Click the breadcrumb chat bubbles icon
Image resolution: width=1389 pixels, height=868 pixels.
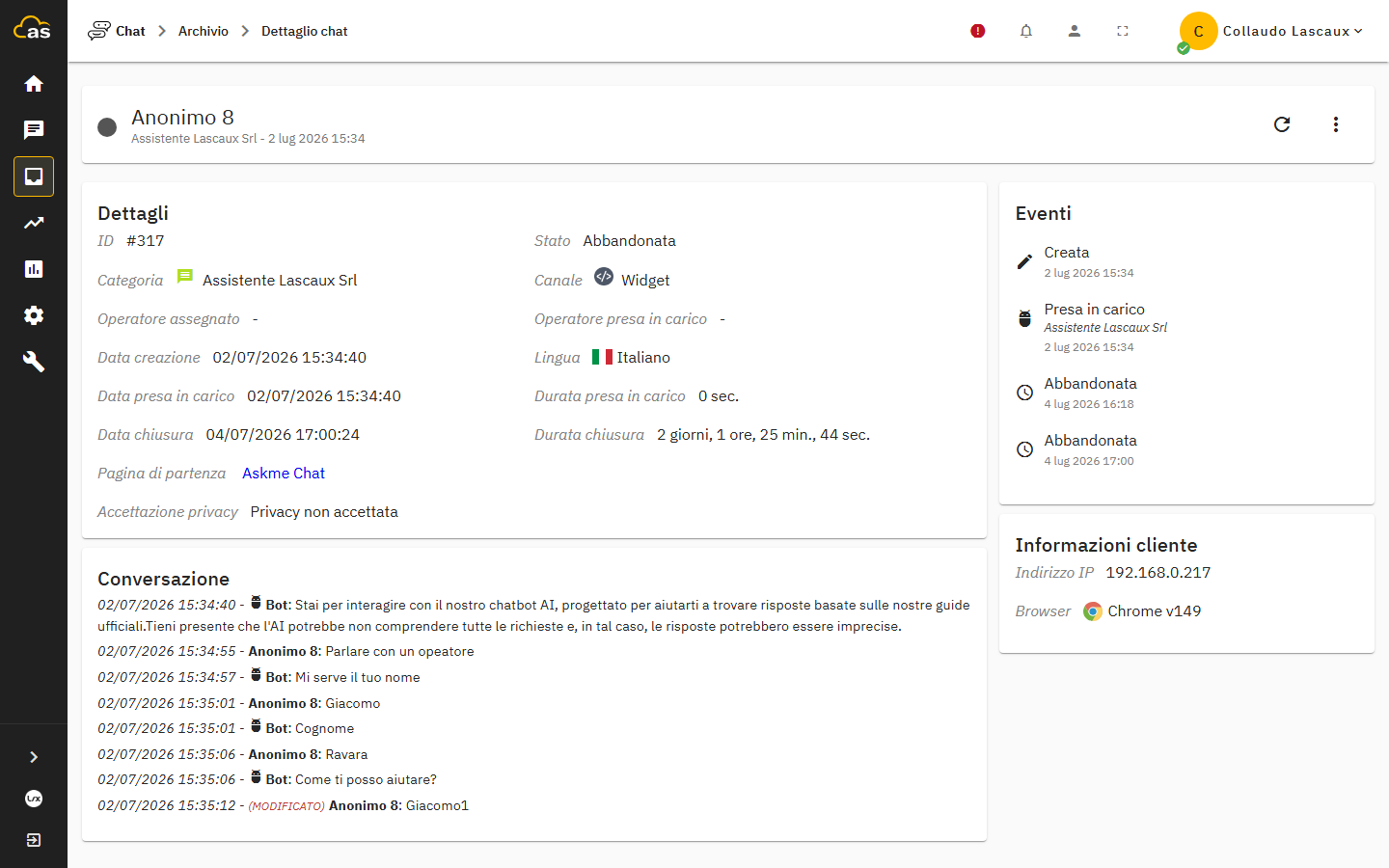click(x=98, y=31)
